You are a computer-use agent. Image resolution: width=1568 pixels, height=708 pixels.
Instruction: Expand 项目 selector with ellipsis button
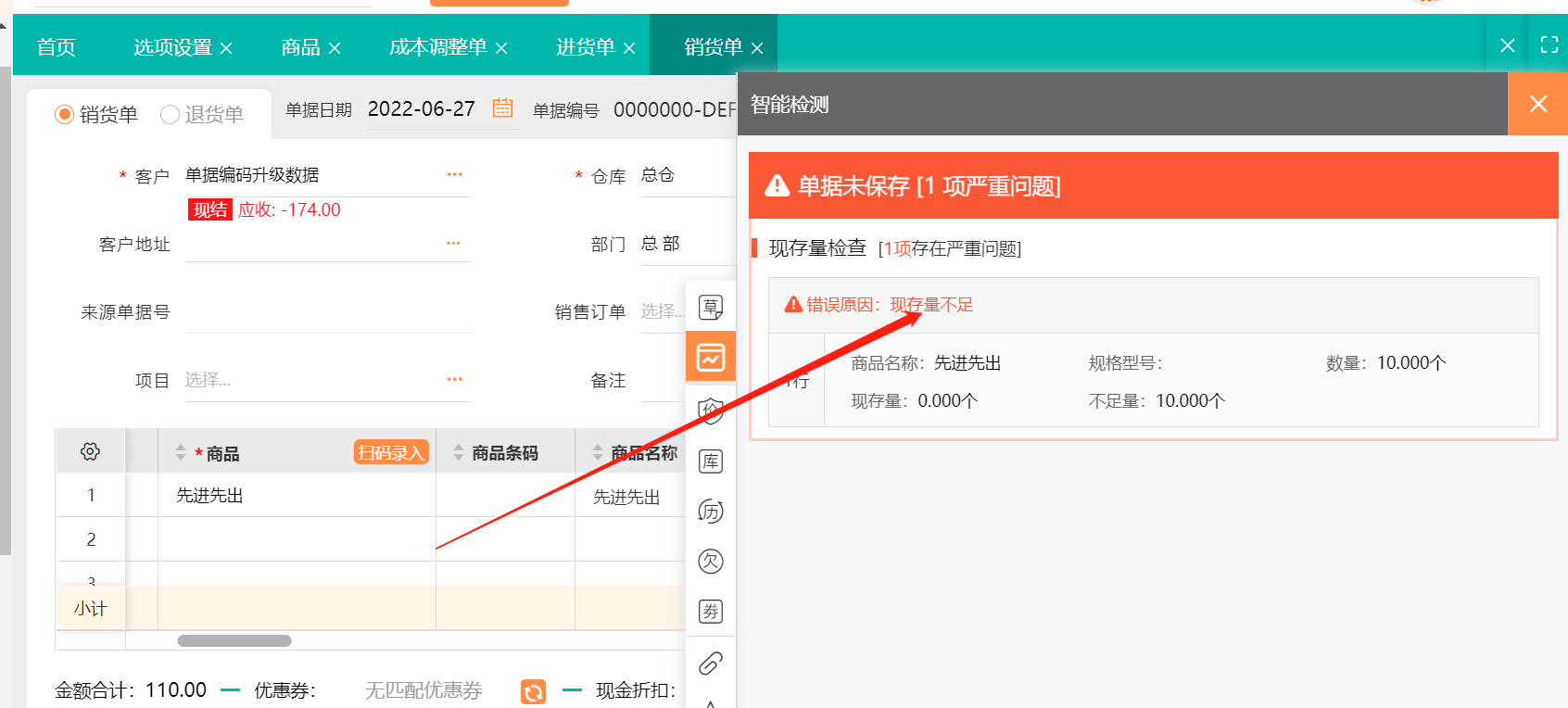(454, 380)
